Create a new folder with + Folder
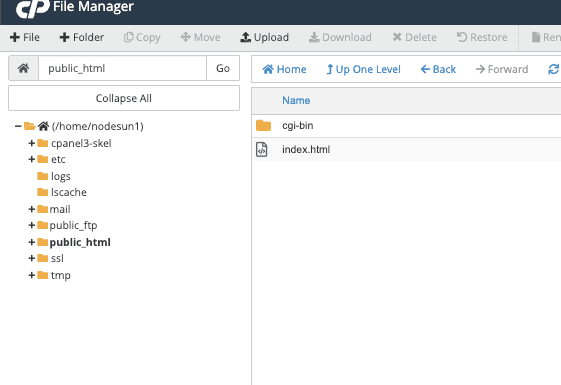This screenshot has width=561, height=385. click(82, 37)
